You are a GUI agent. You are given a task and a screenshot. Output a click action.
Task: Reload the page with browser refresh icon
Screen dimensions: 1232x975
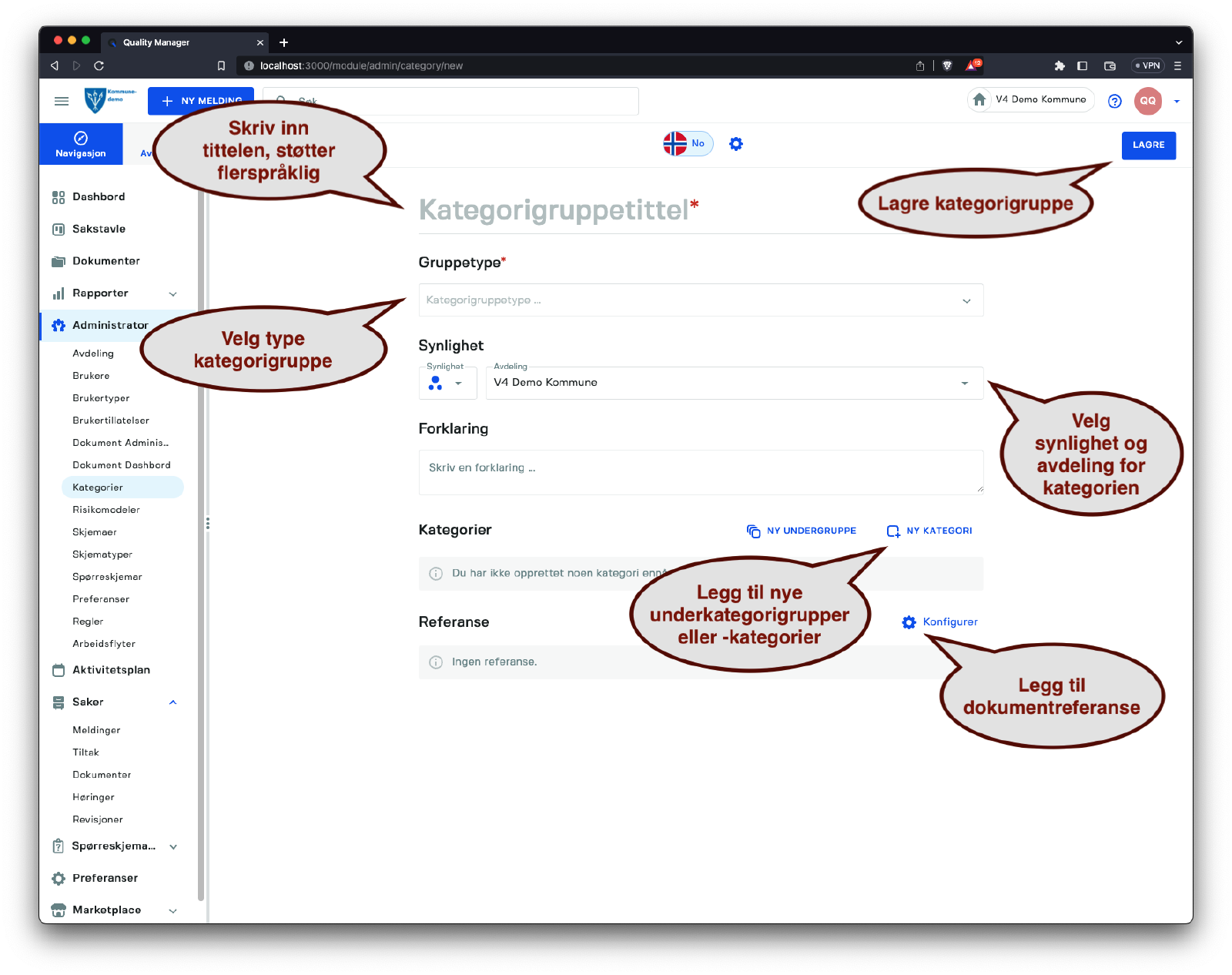point(99,65)
